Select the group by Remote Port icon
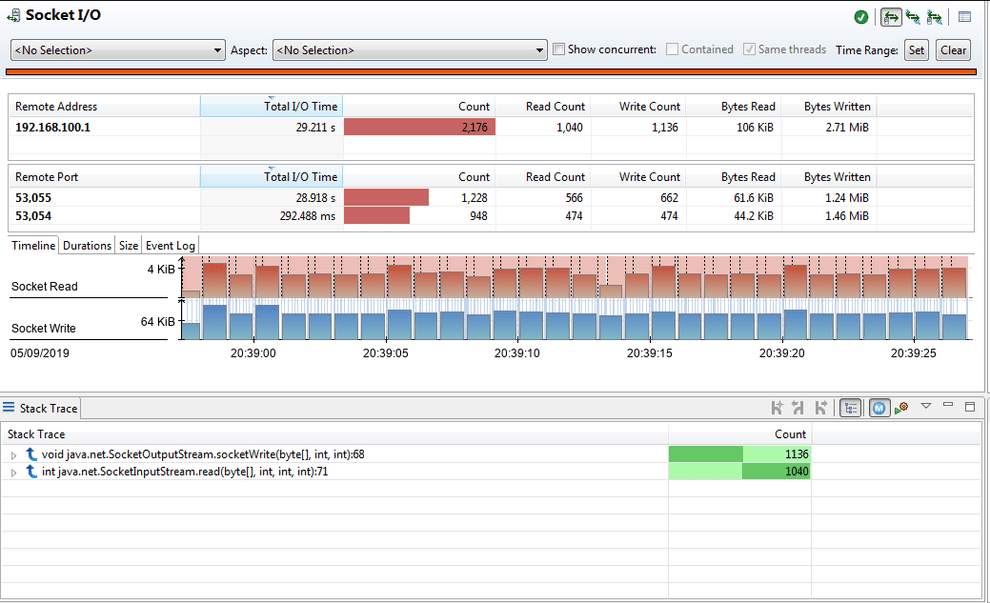 [912, 16]
